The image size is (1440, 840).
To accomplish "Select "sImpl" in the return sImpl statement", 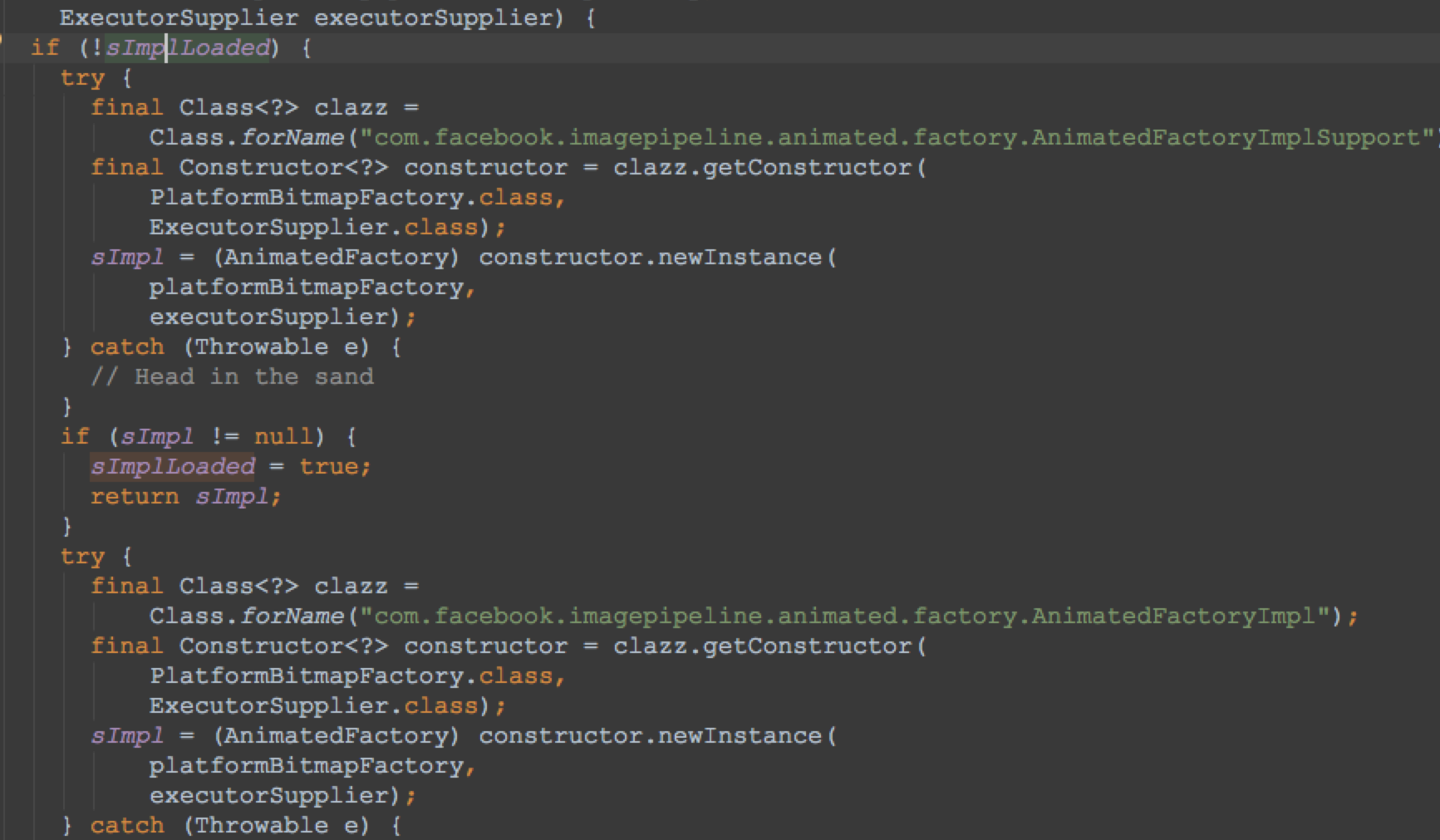I will [x=232, y=496].
